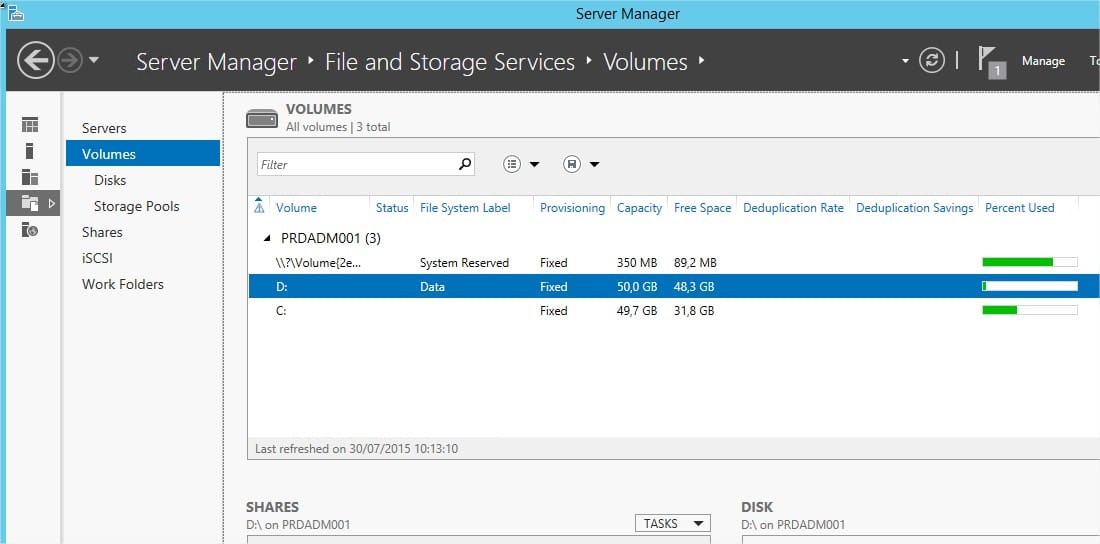The image size is (1100, 544).
Task: Sort by File System Label column
Action: pos(465,208)
